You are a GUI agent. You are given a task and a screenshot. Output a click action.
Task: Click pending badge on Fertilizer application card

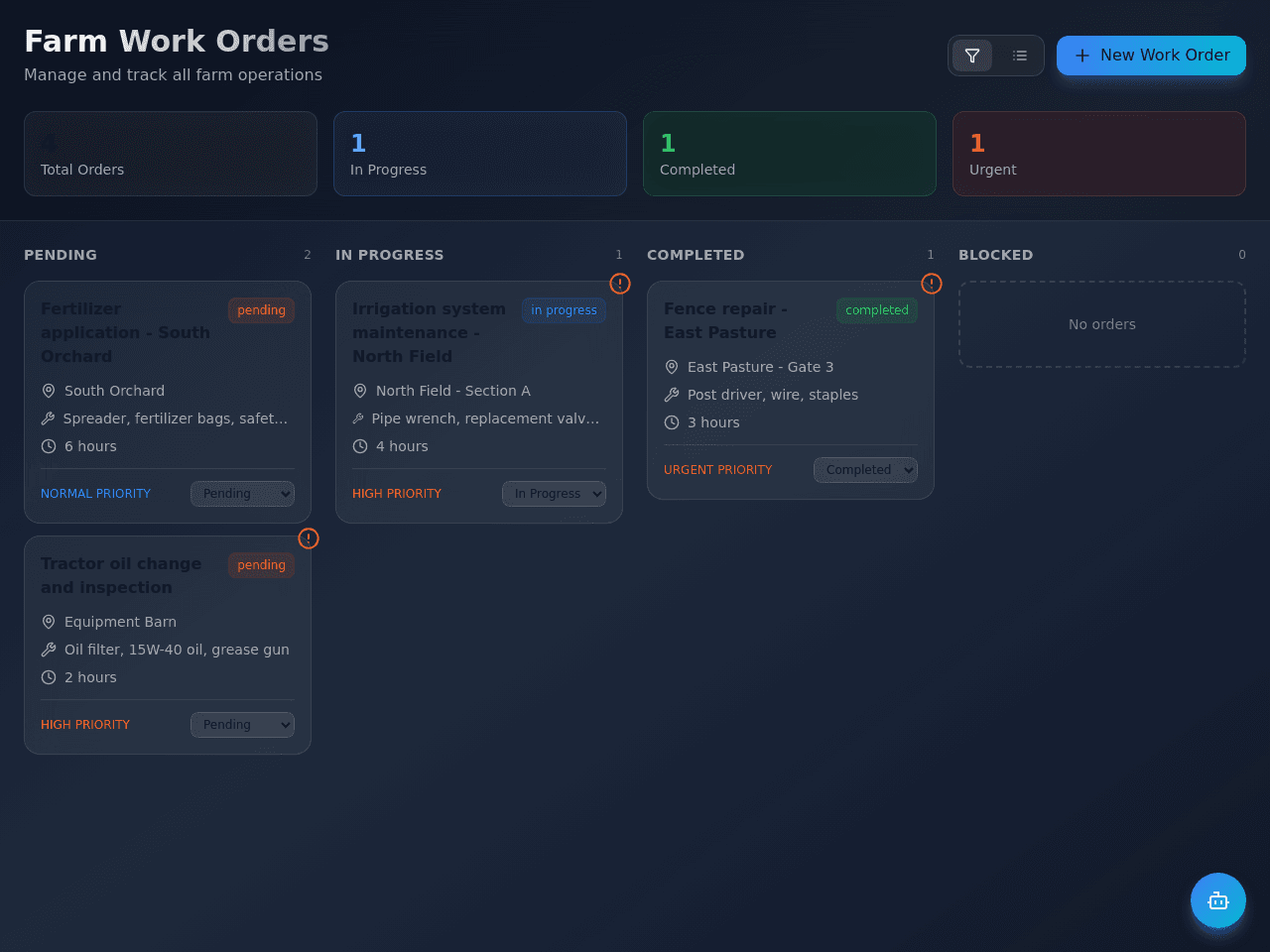coord(261,310)
